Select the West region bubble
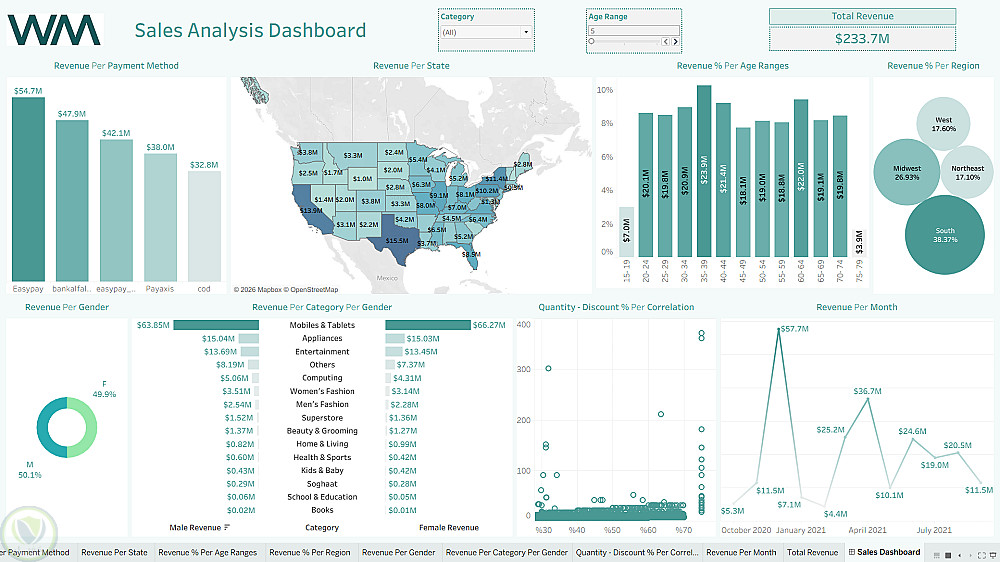The width and height of the screenshot is (1000, 562). tap(943, 124)
